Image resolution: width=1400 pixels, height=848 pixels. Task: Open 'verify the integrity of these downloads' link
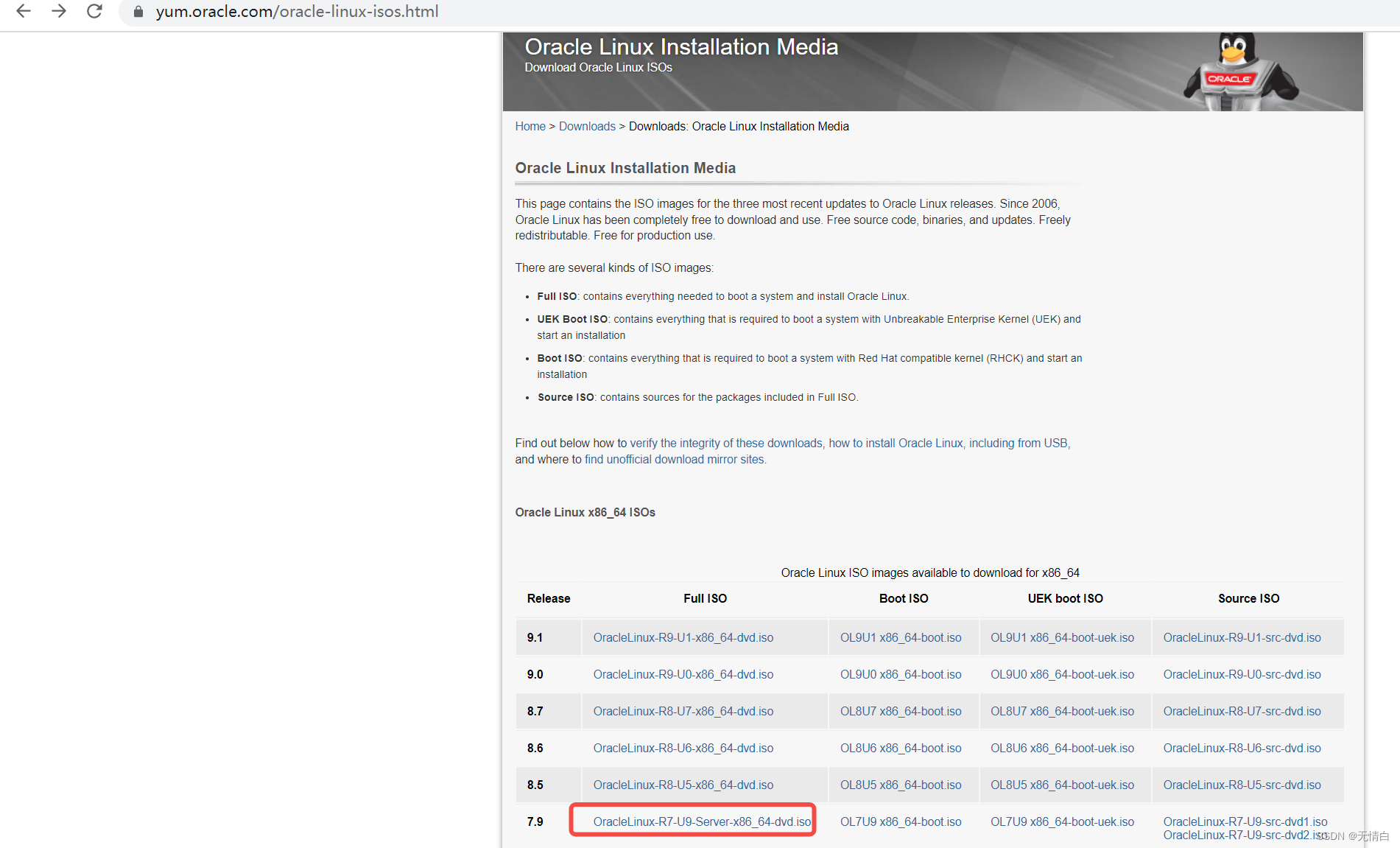point(726,443)
